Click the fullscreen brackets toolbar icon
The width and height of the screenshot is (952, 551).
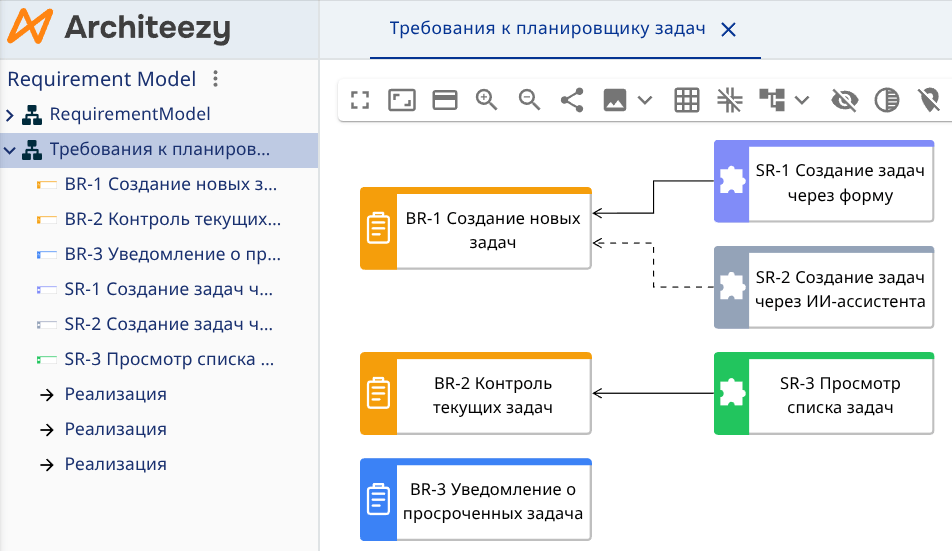[x=360, y=100]
